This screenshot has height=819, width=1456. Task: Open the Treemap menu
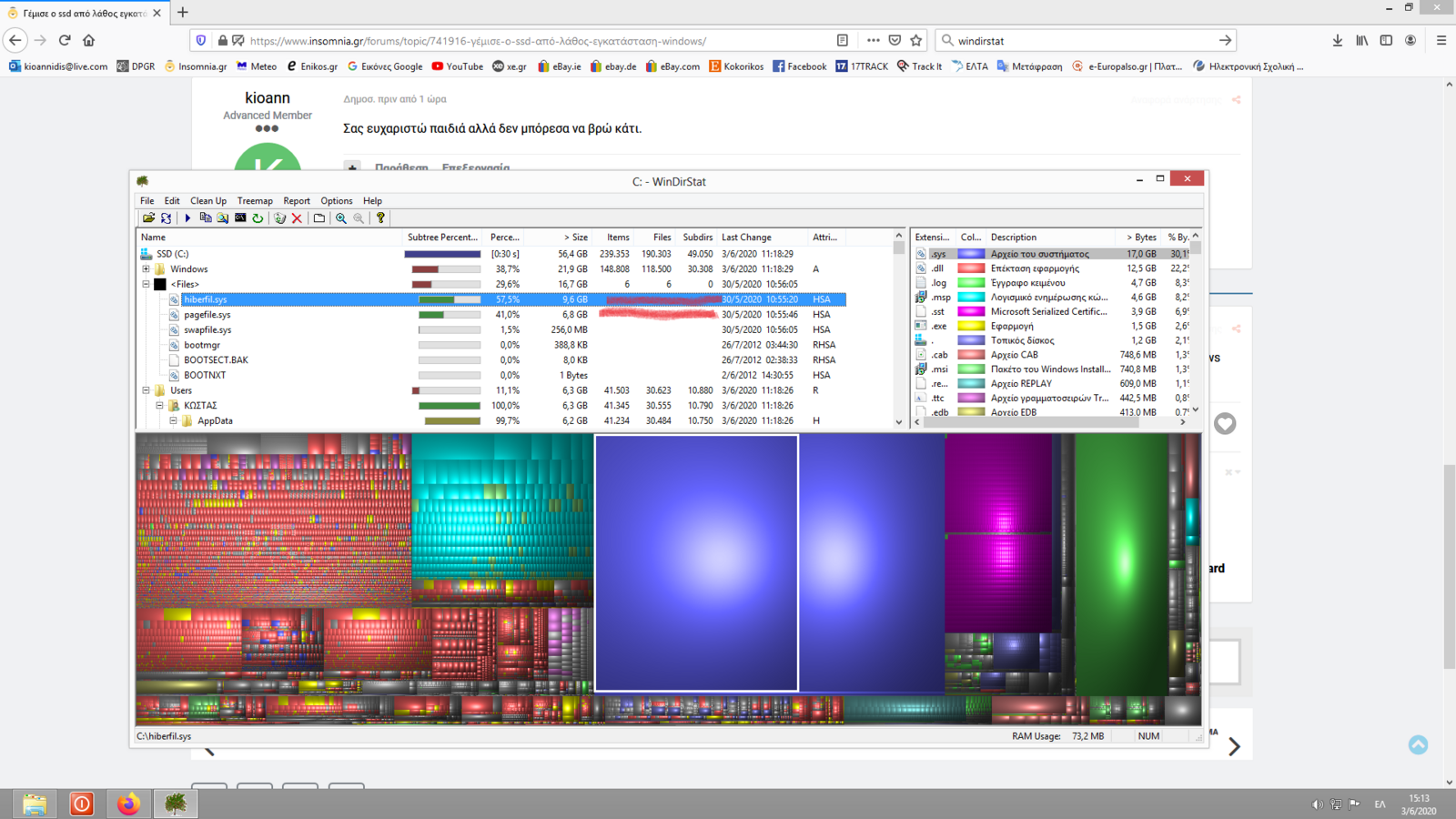(255, 201)
